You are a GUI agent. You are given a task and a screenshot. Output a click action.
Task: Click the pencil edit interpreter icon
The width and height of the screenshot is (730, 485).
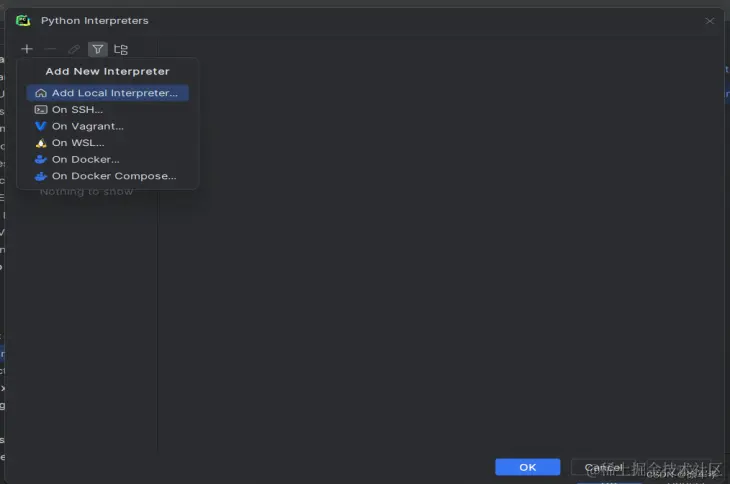[x=74, y=49]
